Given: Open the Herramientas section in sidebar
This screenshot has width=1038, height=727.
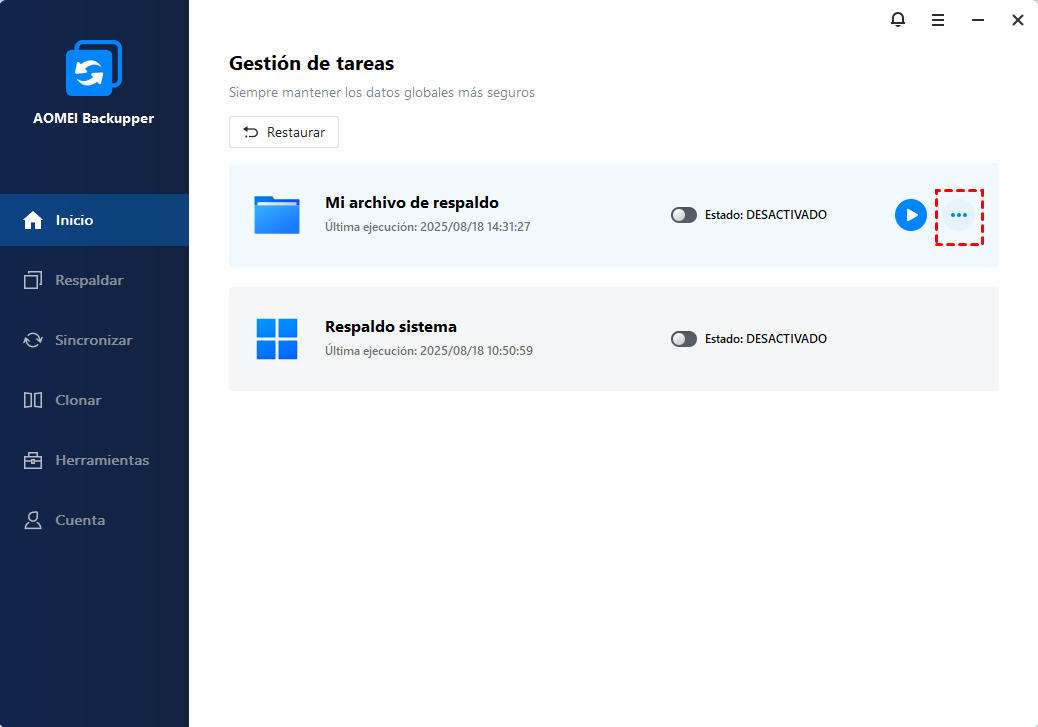Looking at the screenshot, I should coord(94,460).
